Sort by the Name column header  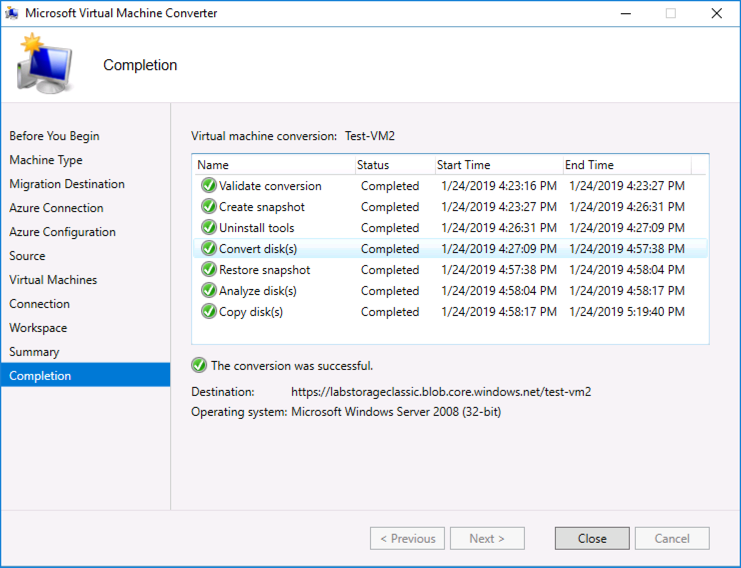coord(274,165)
